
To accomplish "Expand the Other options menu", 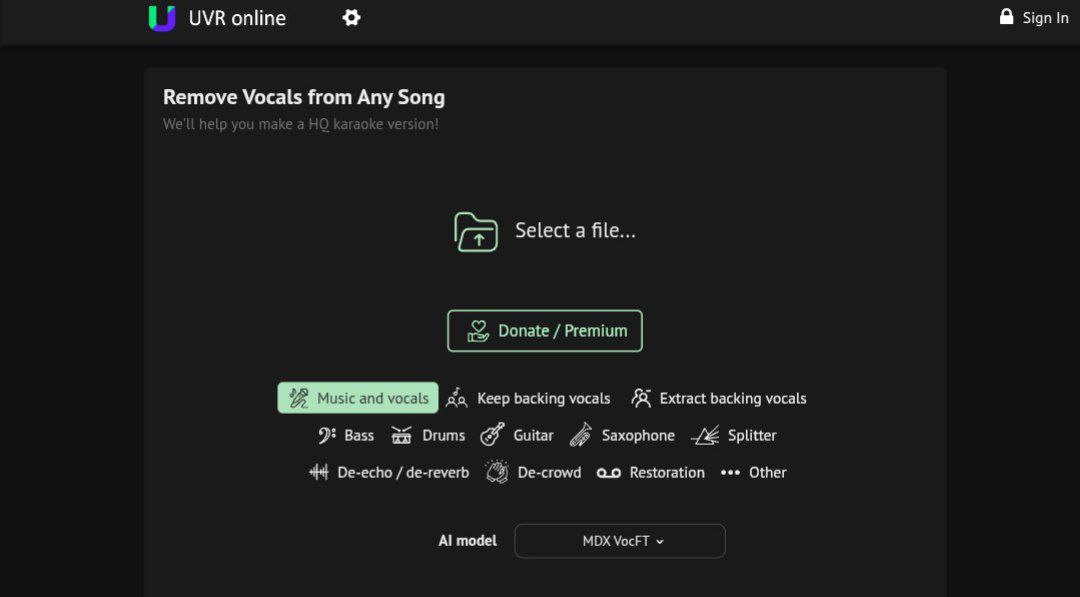I will coord(754,472).
